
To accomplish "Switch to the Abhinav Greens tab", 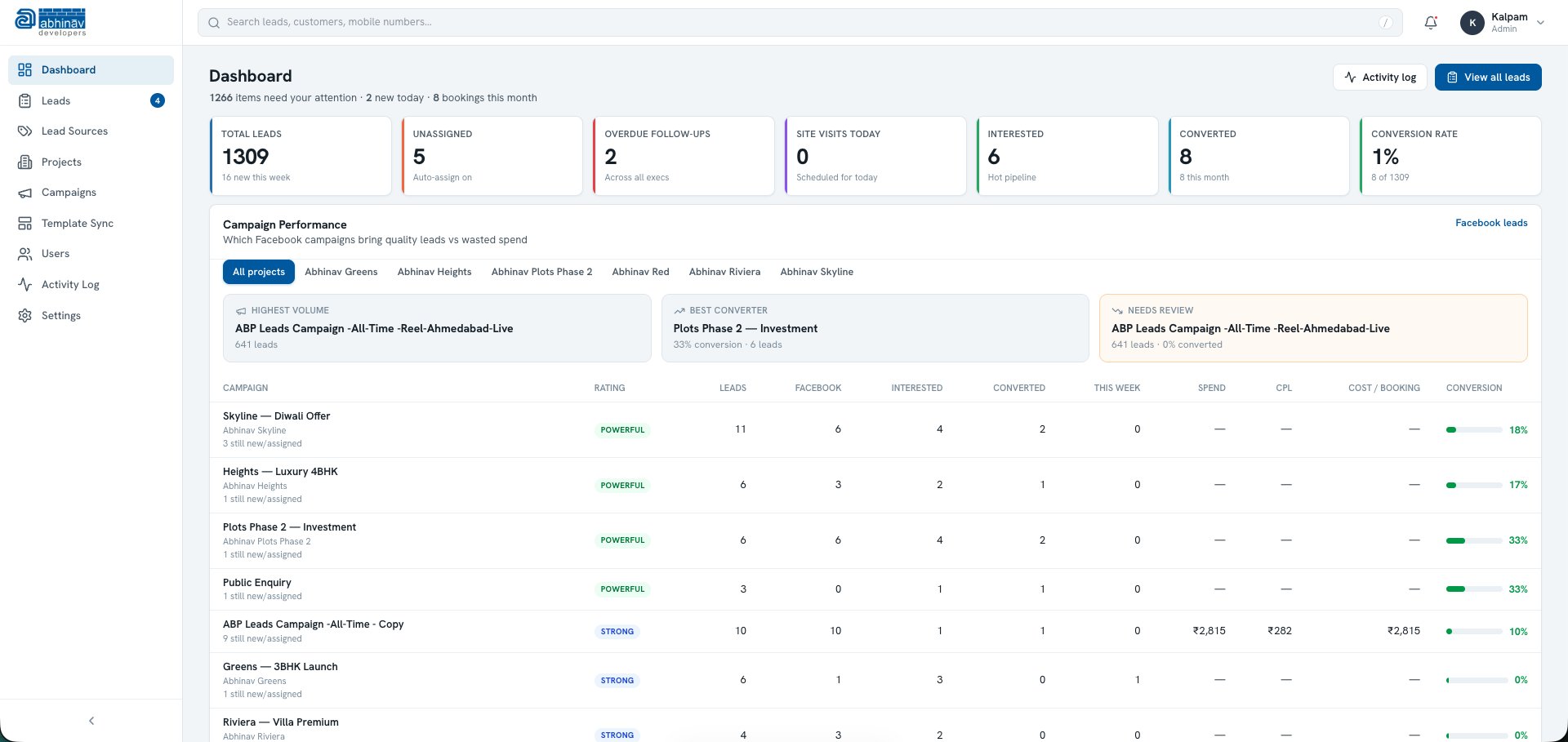I will point(341,272).
